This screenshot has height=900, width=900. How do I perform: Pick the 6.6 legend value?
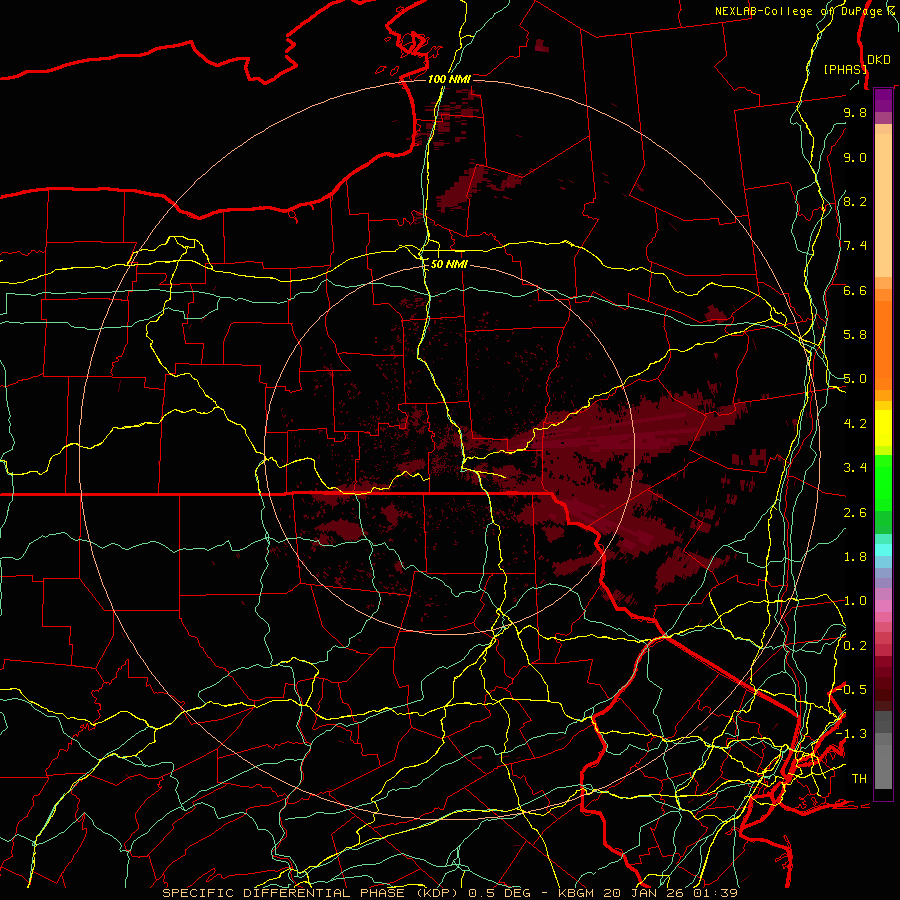855,290
